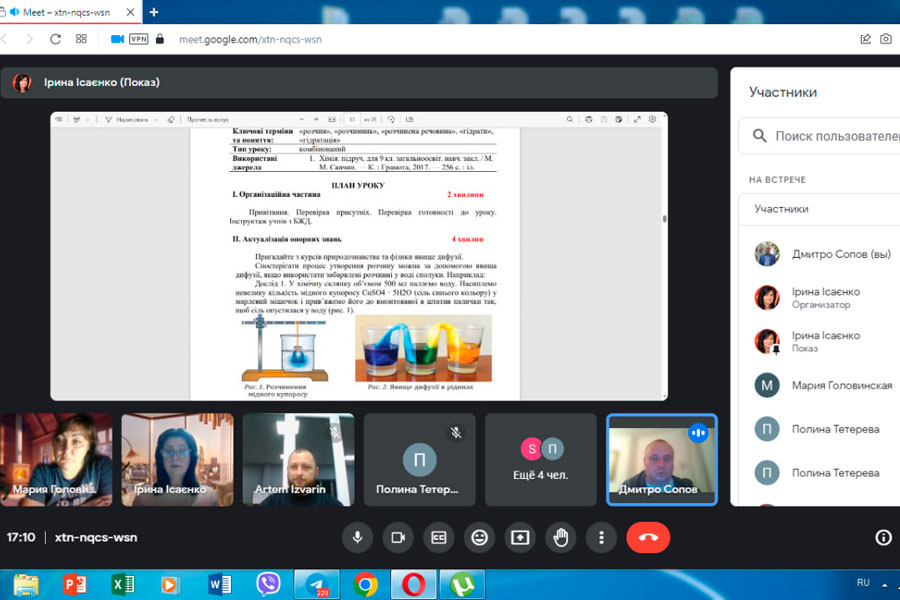Raise hand in the meeting
The width and height of the screenshot is (900, 600).
(561, 537)
